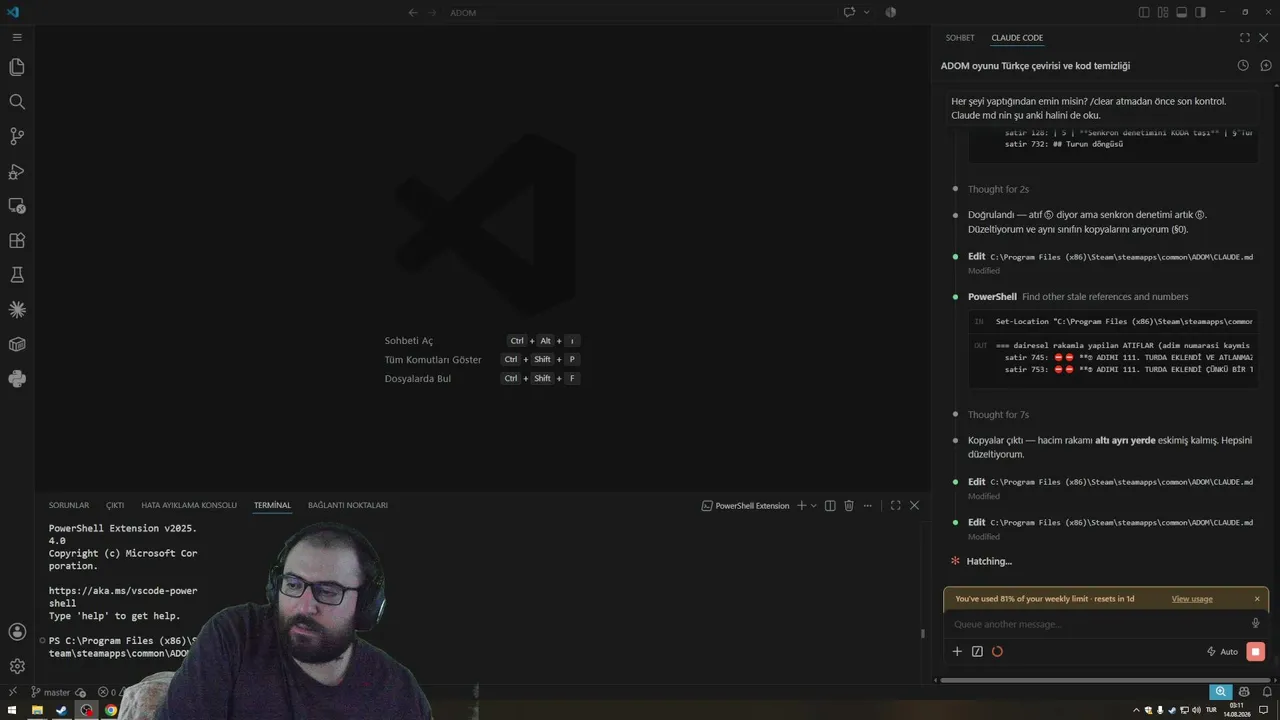Open Copilot status in status bar
Screen dimensions: 1280x720
point(1244,692)
